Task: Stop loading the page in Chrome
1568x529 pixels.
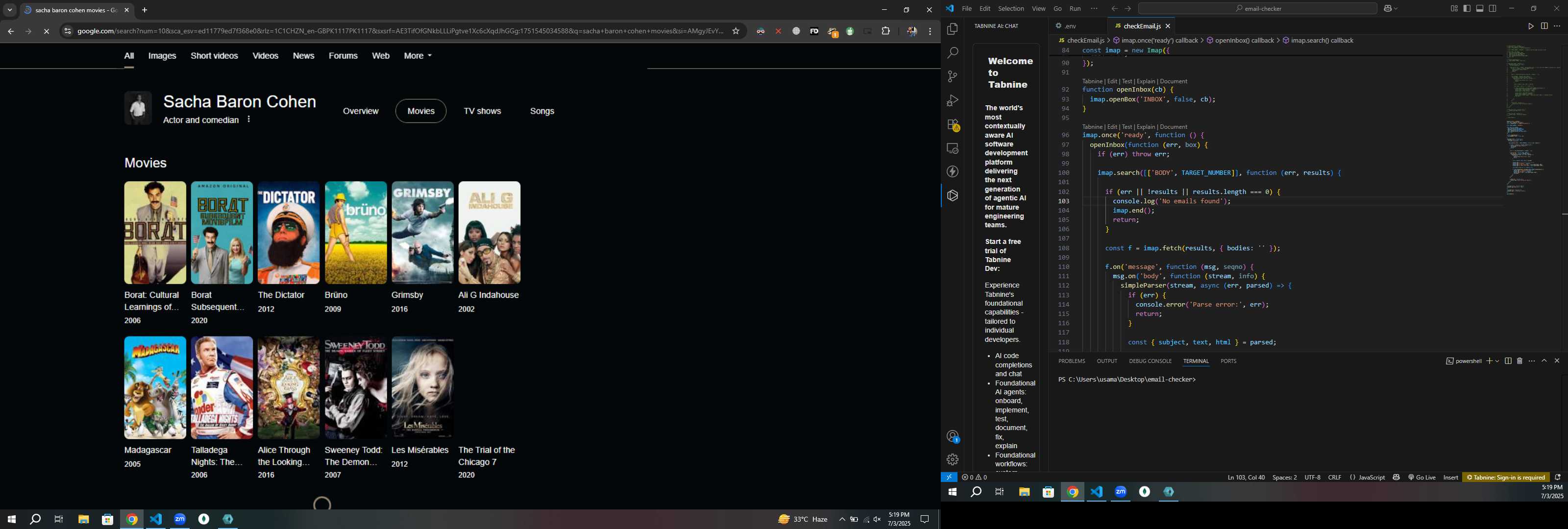Action: [46, 31]
